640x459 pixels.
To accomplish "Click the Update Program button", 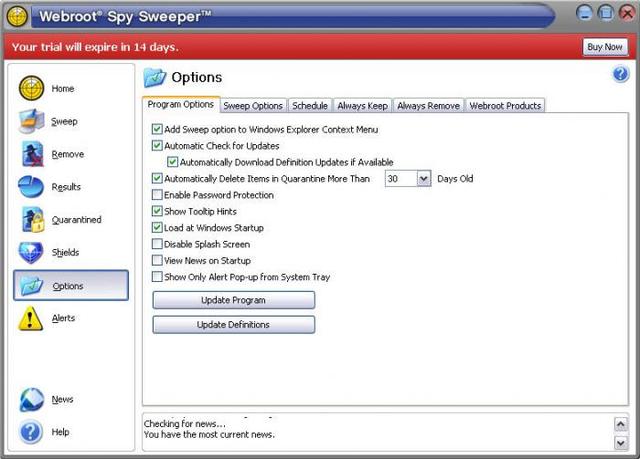I will click(233, 300).
